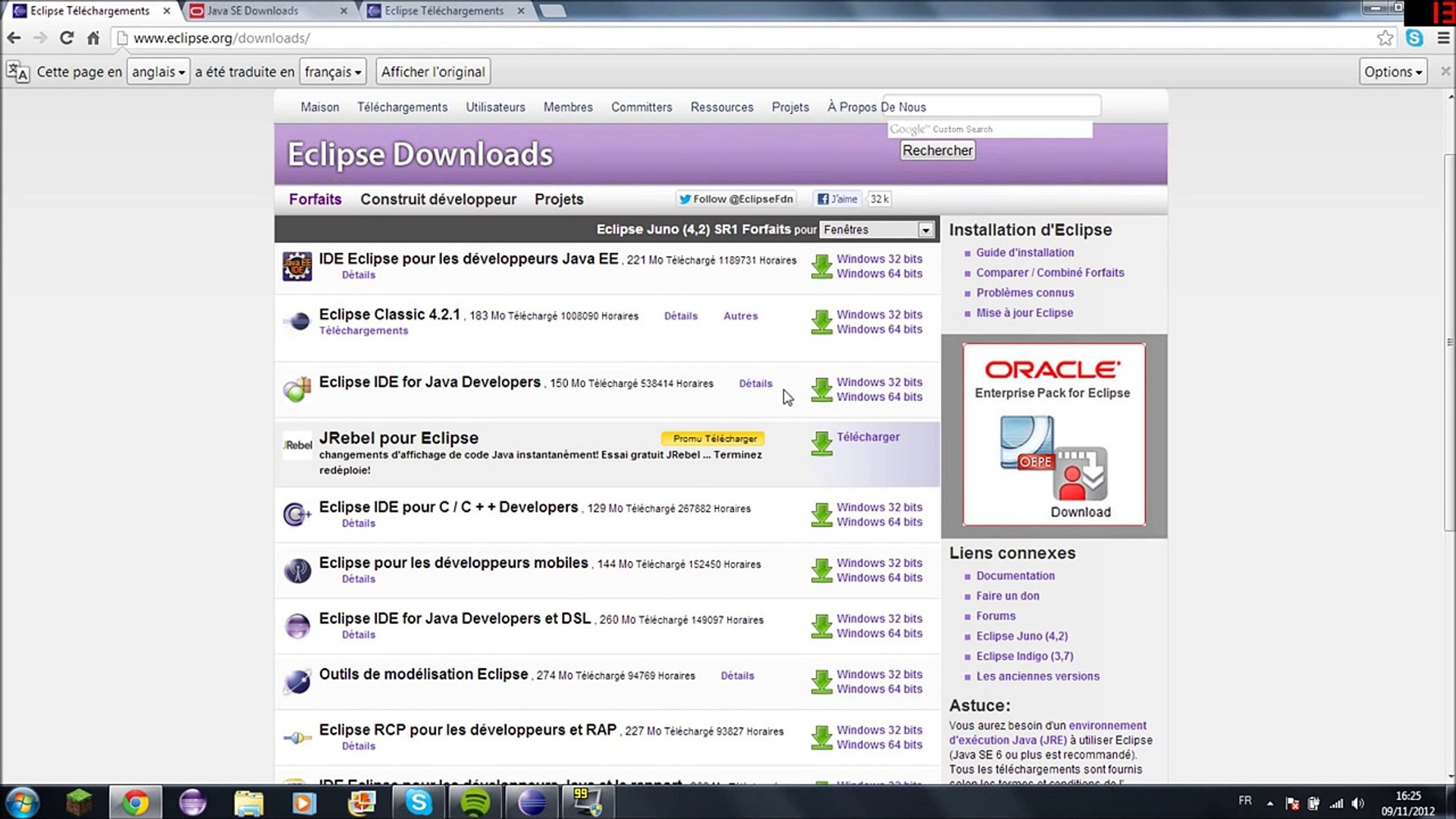
Task: Open the platform dropdown showing 'Fenêtres'
Action: [877, 230]
